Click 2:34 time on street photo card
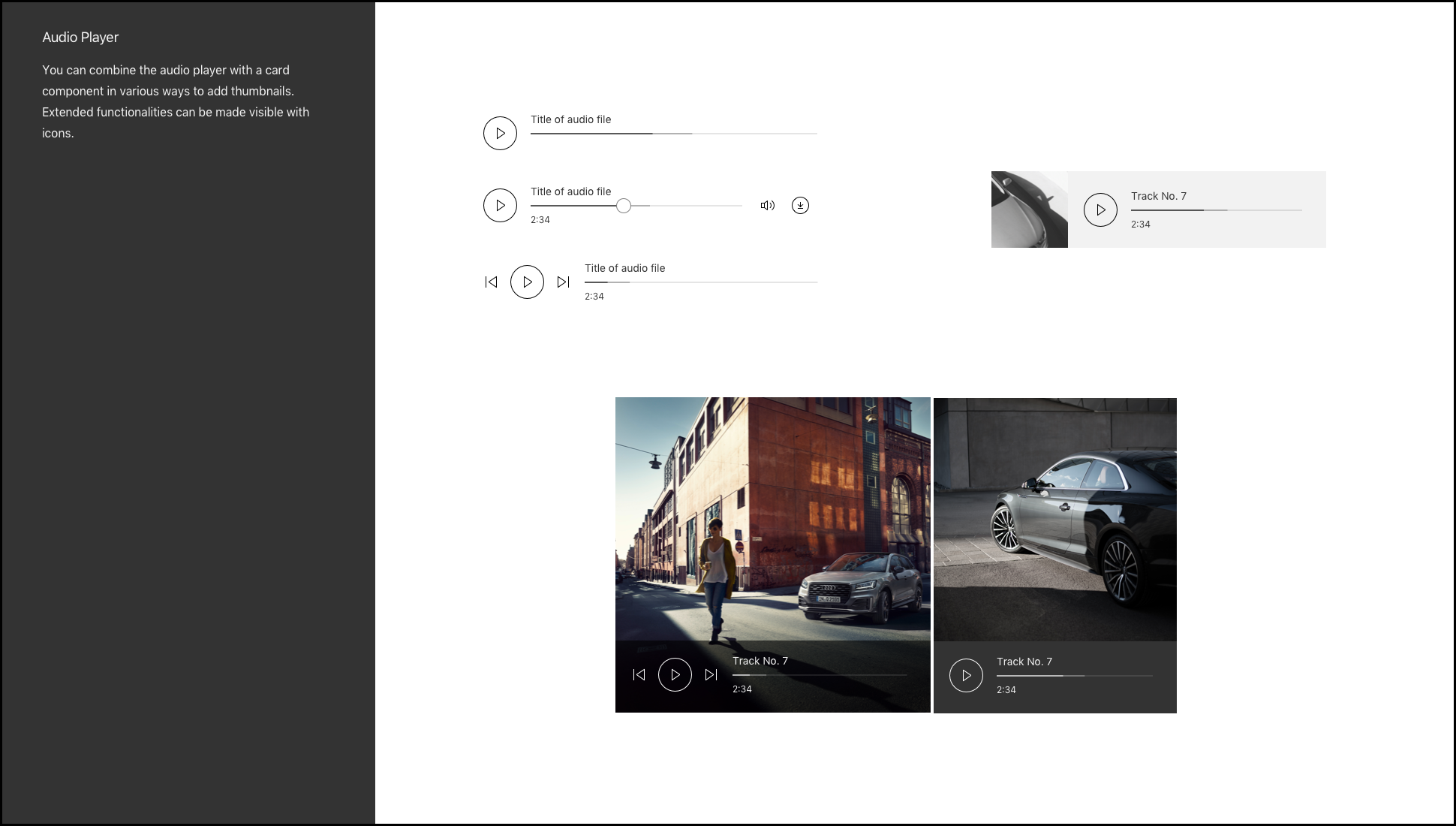Screen dimensions: 1456x826 [x=742, y=689]
